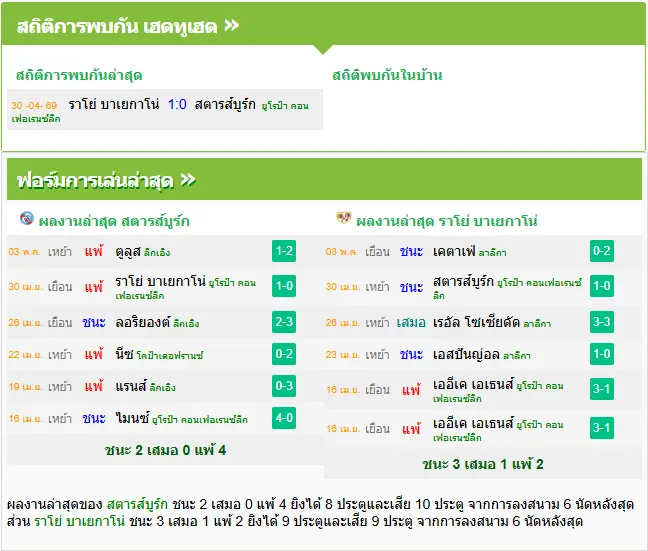
Task: Click the 1-0 score badge for เอสปันญ่อล
Action: coord(602,354)
